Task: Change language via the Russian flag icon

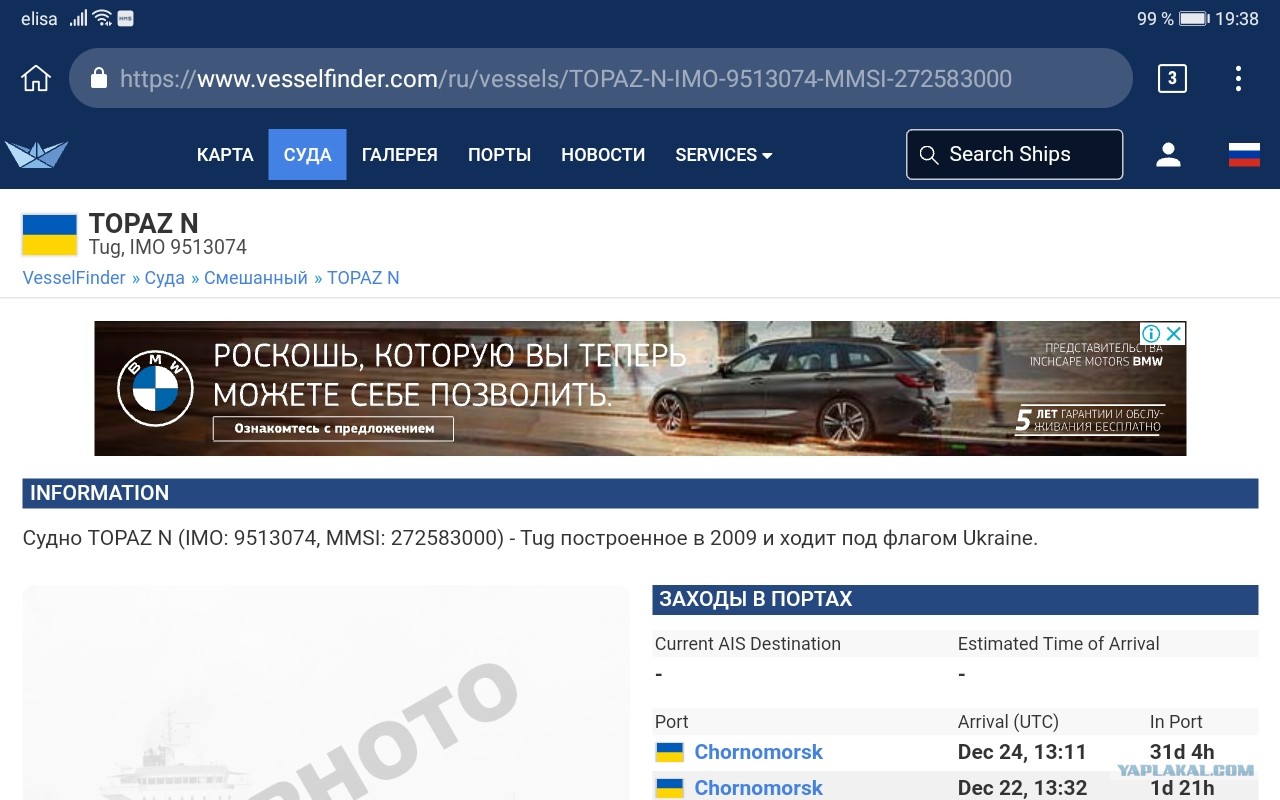Action: [x=1244, y=154]
